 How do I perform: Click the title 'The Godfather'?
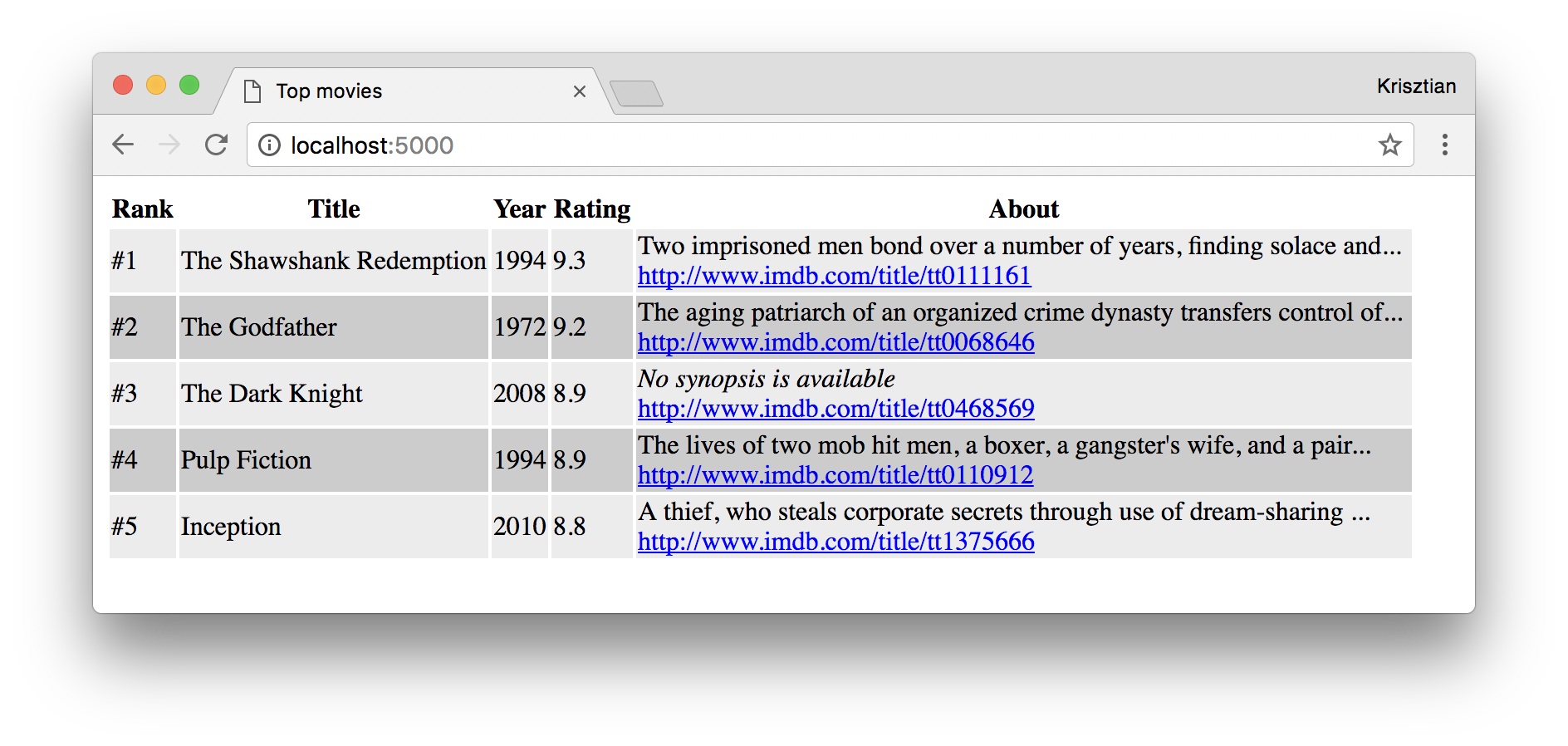pos(259,327)
